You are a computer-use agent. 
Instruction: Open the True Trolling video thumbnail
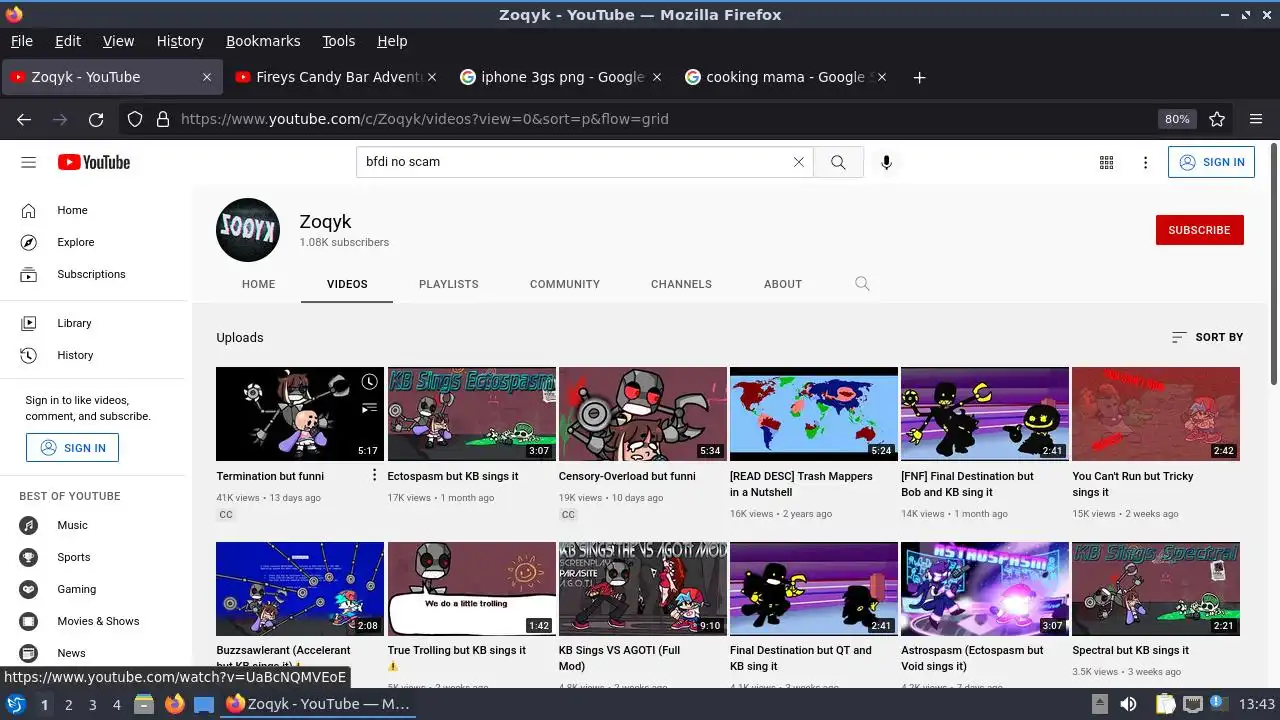(x=472, y=589)
